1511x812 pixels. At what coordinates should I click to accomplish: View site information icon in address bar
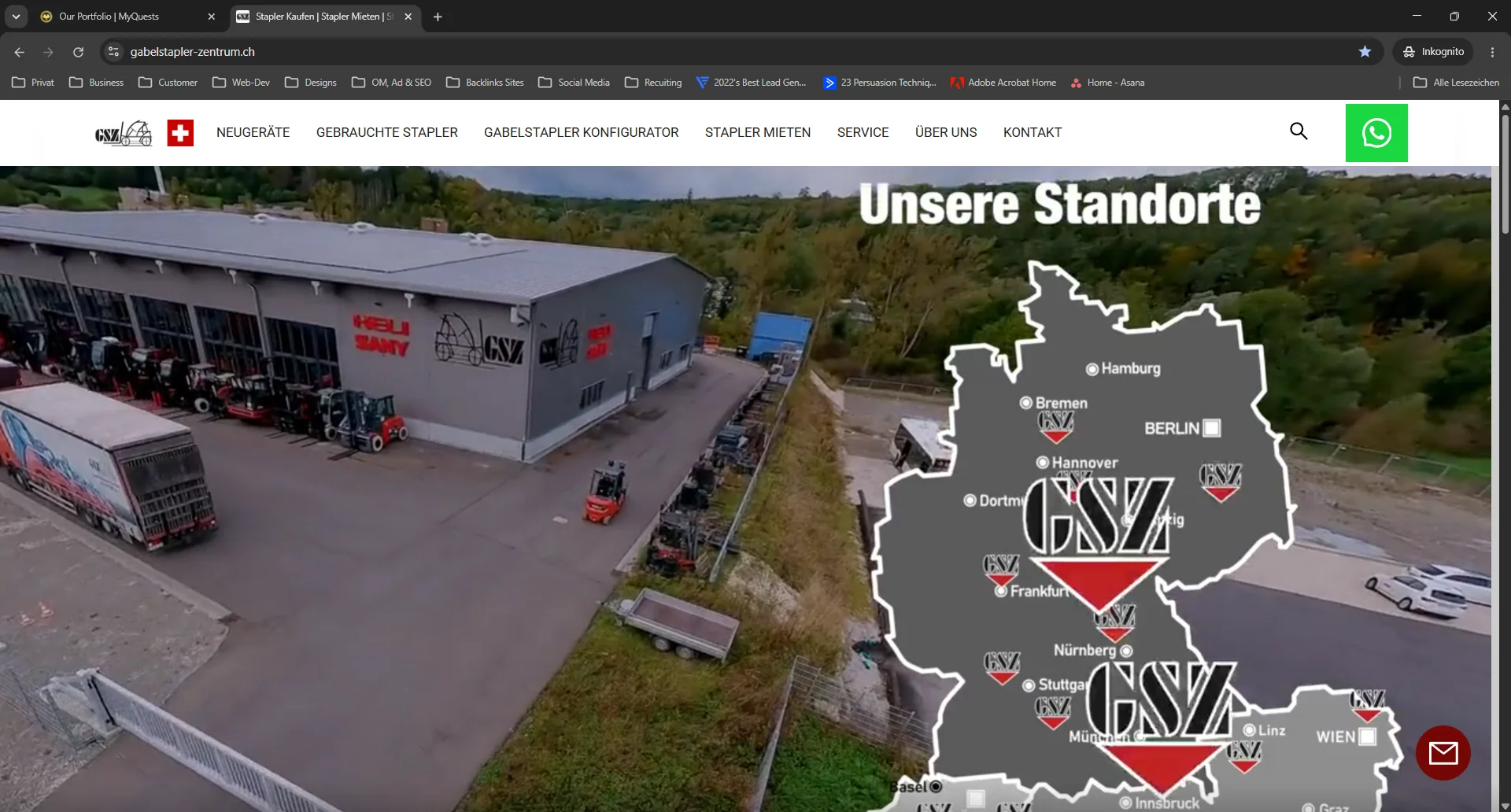click(113, 52)
